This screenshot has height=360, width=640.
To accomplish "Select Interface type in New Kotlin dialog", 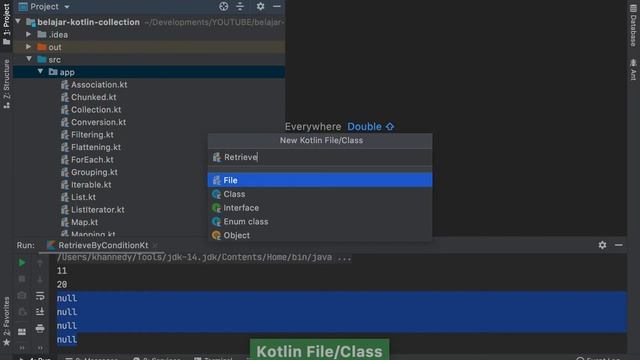I will click(x=320, y=208).
